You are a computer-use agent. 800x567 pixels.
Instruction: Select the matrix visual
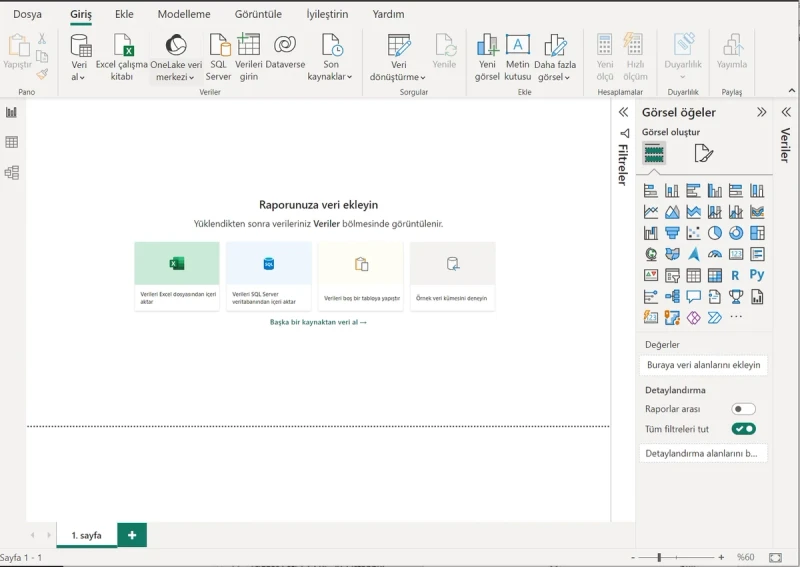[714, 275]
